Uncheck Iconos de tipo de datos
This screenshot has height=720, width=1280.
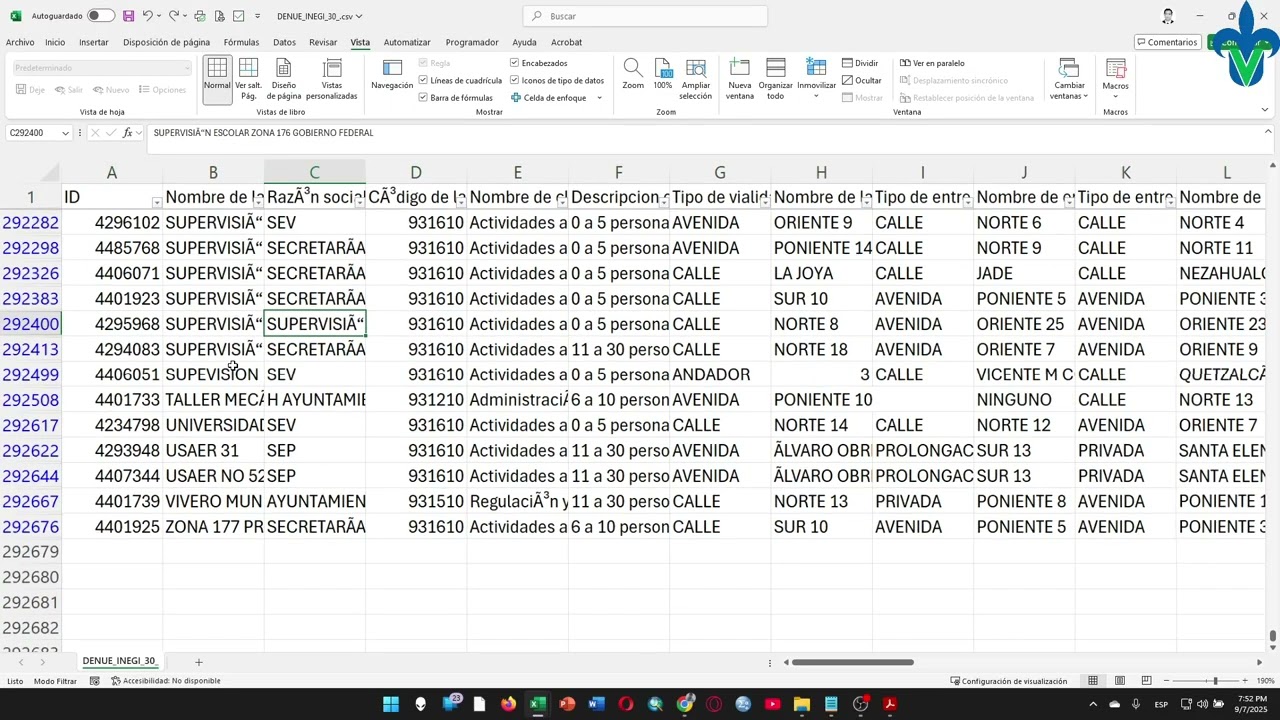[x=557, y=80]
